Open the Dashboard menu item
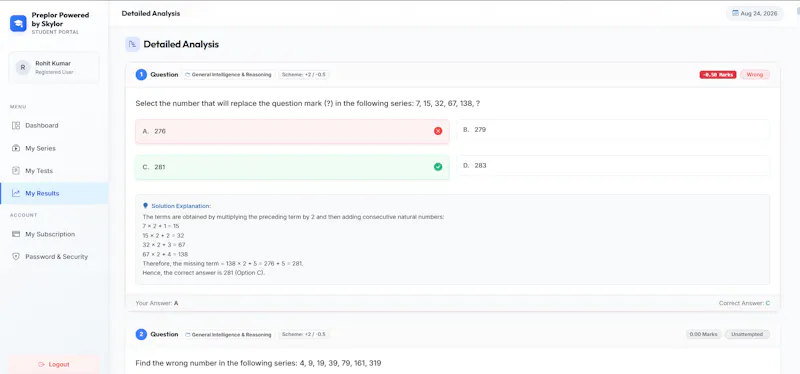The image size is (800, 374). pos(54,126)
